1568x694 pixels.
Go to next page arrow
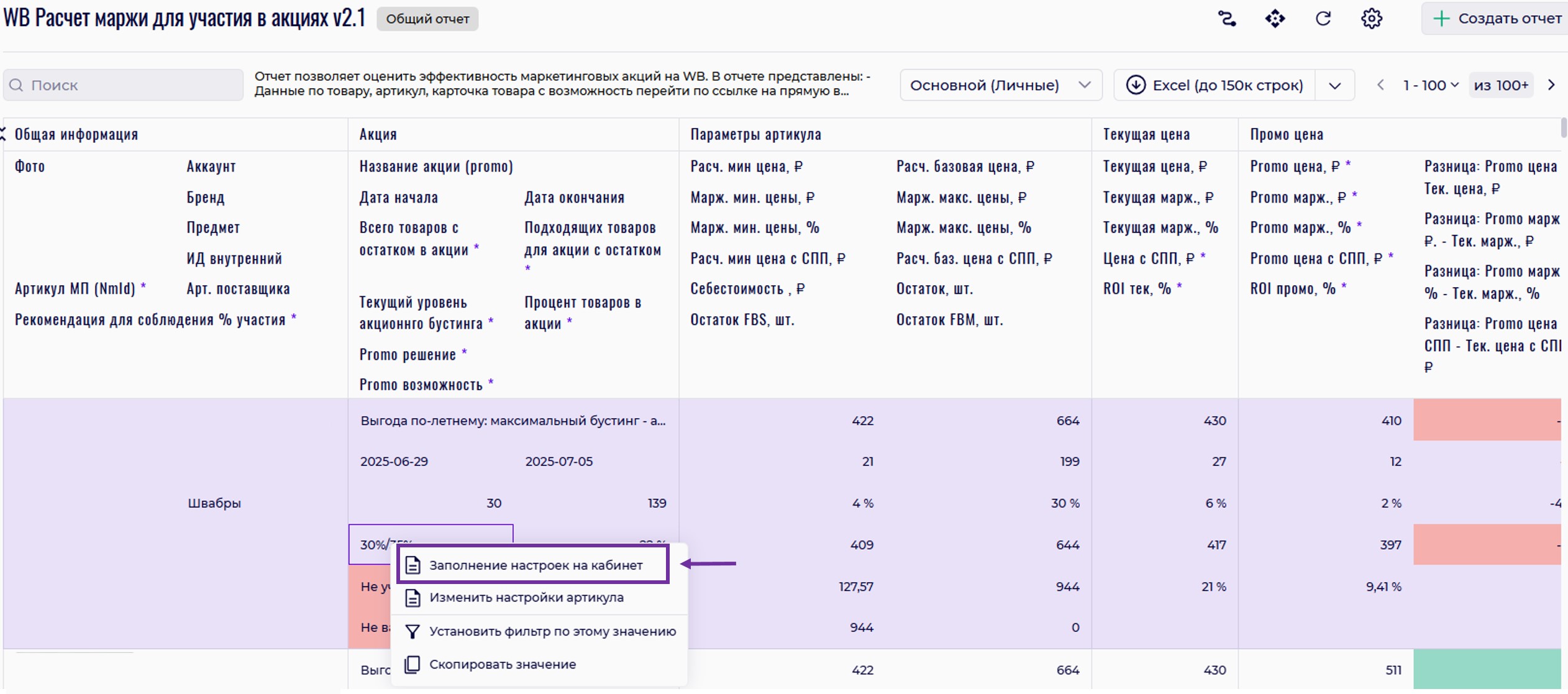pyautogui.click(x=1551, y=85)
